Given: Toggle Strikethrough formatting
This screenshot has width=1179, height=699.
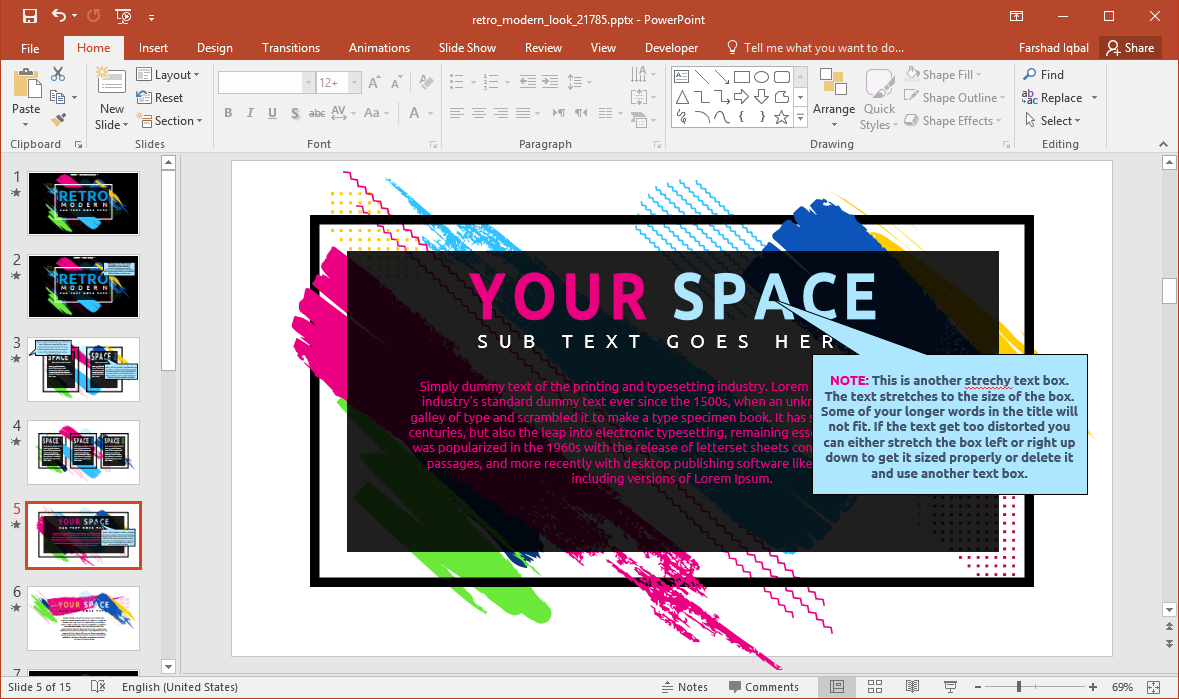Looking at the screenshot, I should point(317,113).
